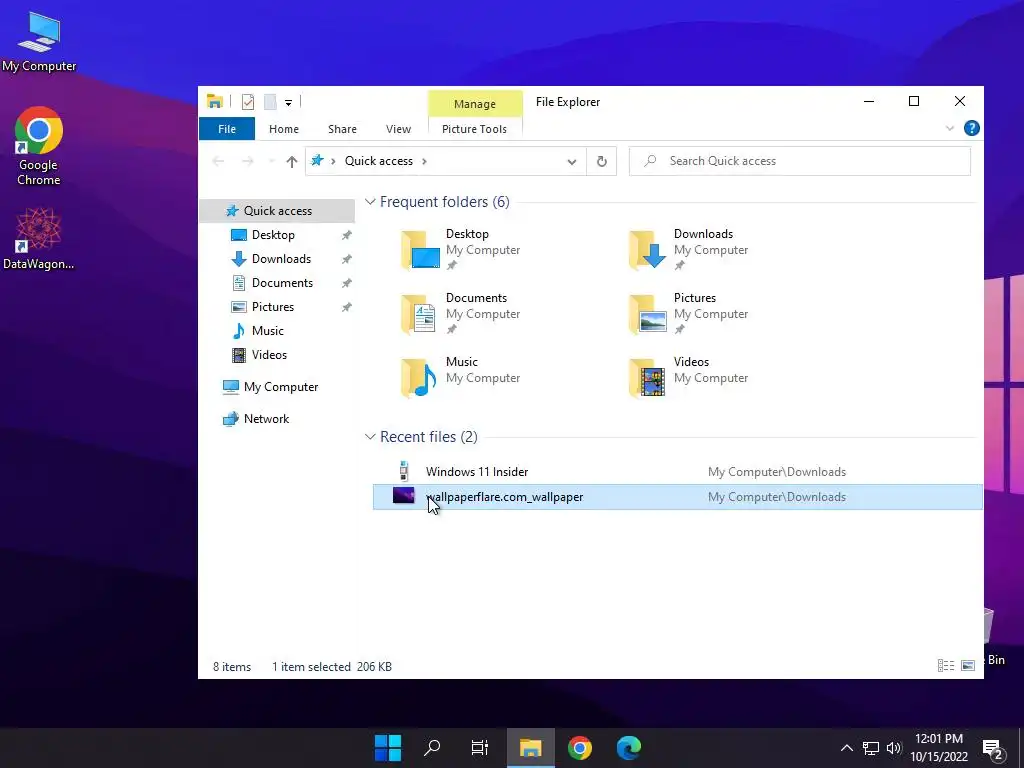The image size is (1024, 768).
Task: Click the File Explorer taskbar button
Action: click(530, 748)
